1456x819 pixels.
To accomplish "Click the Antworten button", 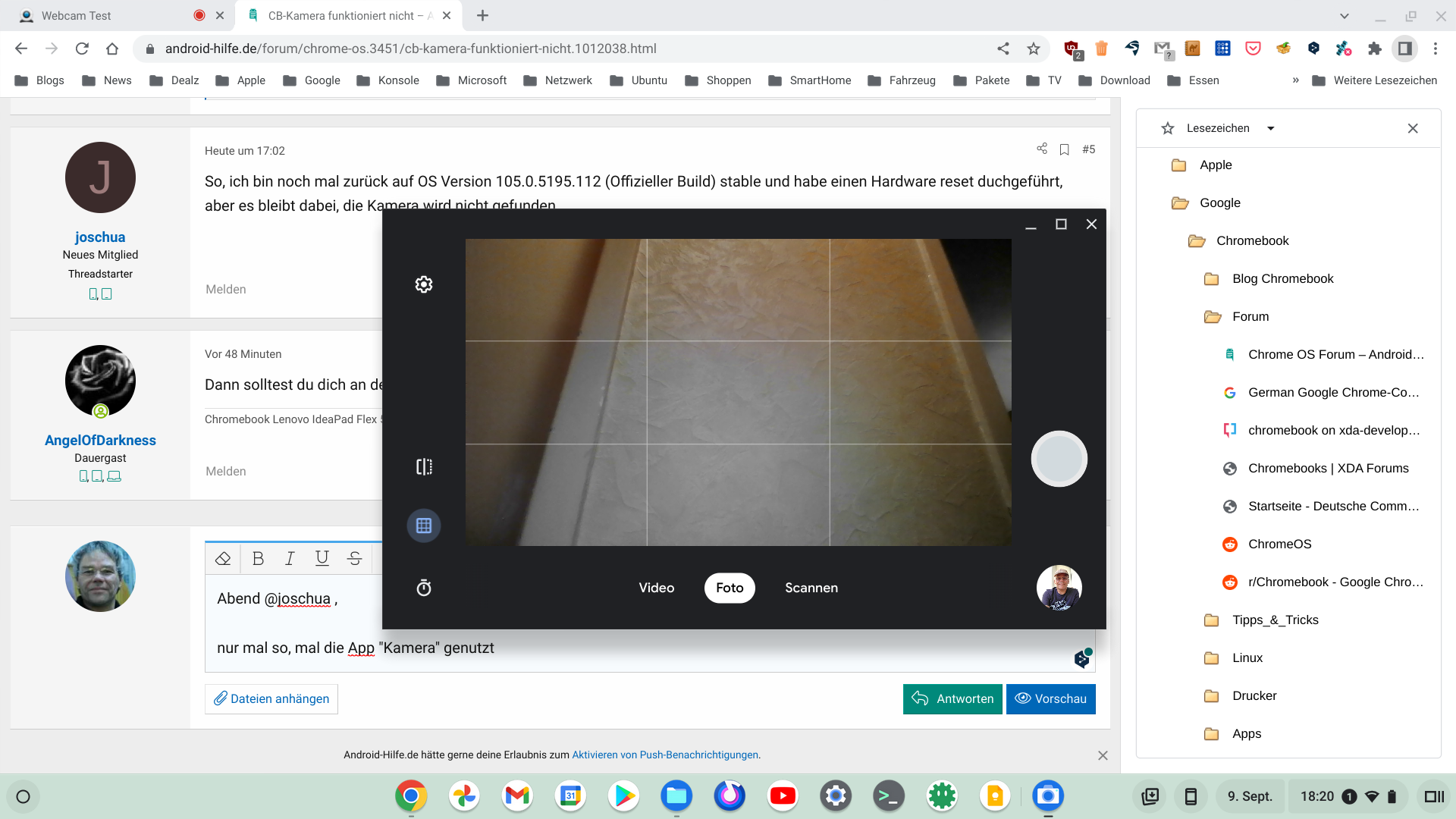I will tap(952, 698).
